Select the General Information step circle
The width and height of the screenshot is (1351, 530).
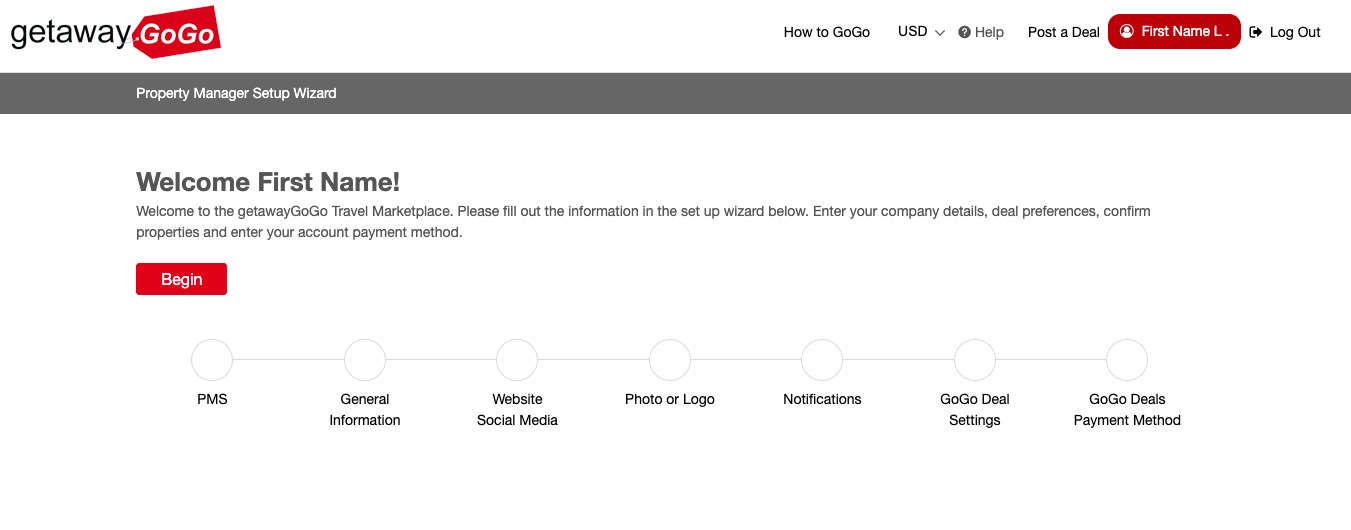click(x=365, y=360)
